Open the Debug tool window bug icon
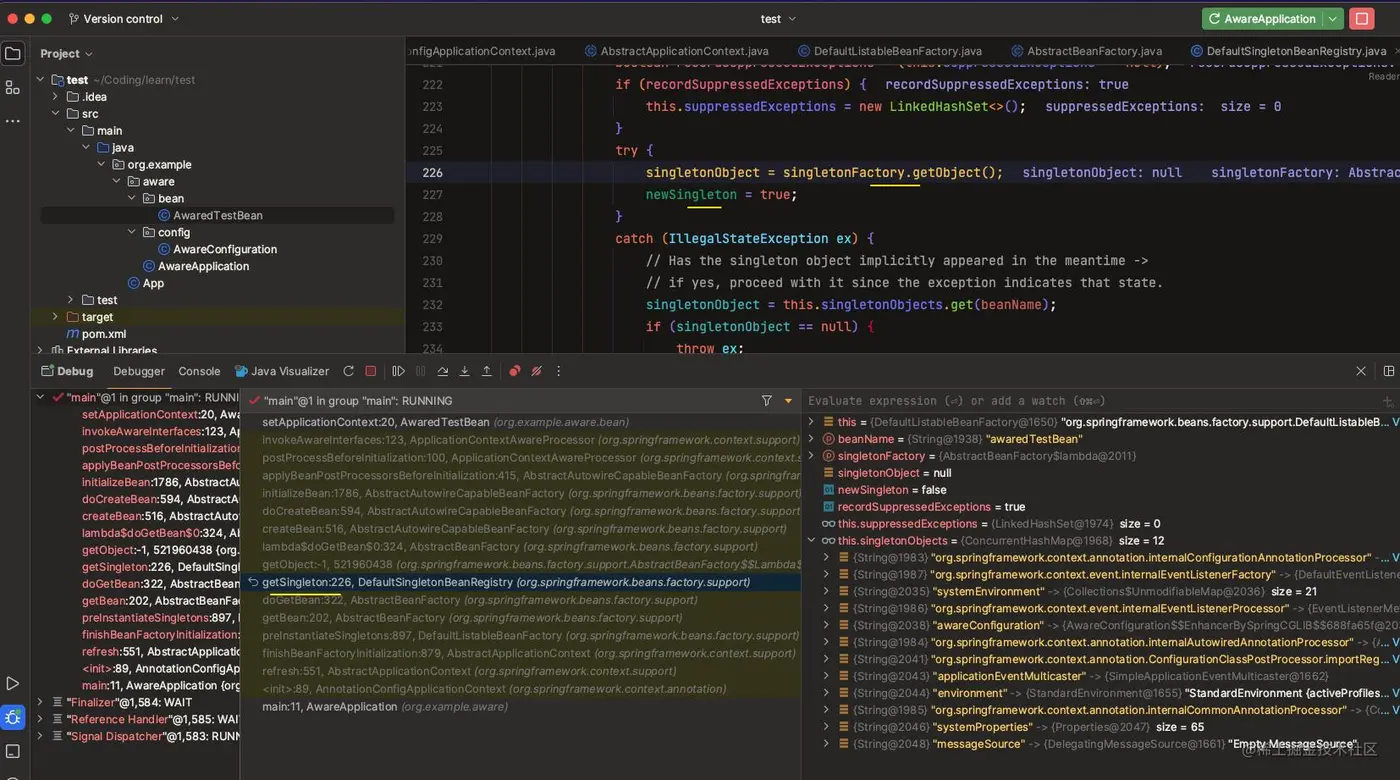 click(x=13, y=717)
